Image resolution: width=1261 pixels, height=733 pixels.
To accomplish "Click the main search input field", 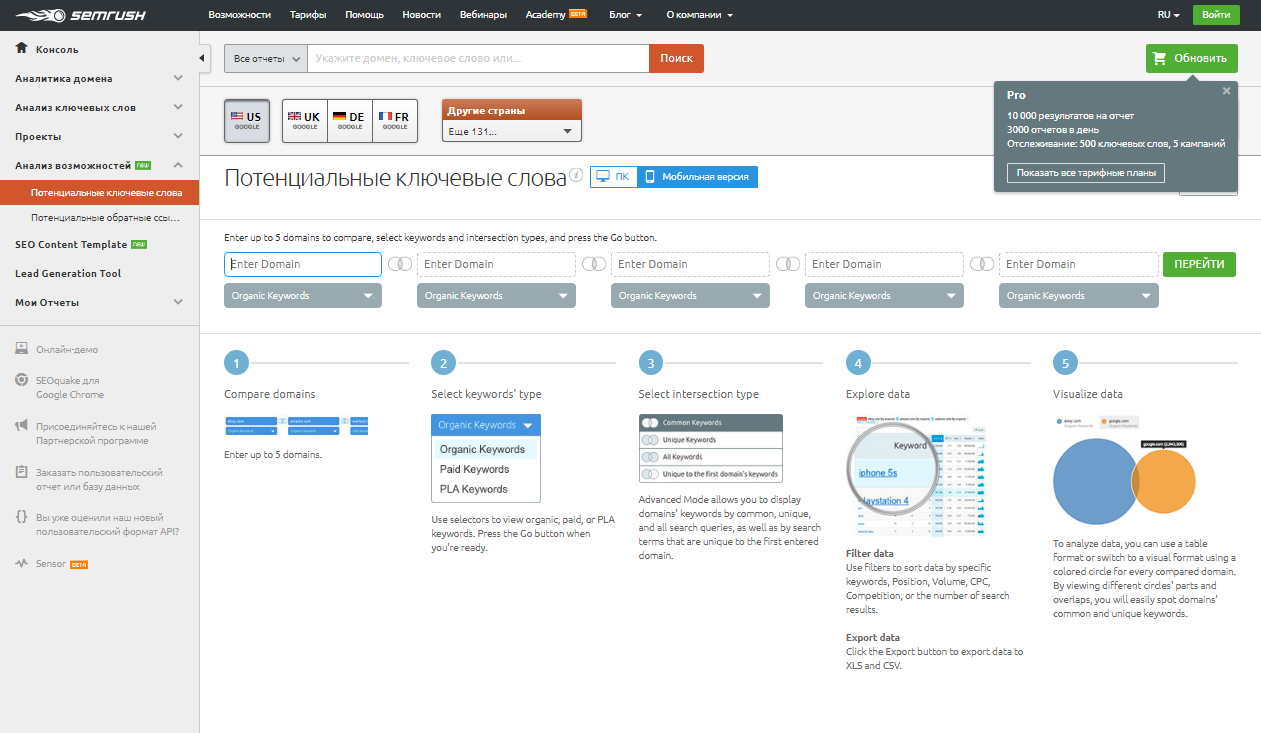I will [478, 58].
